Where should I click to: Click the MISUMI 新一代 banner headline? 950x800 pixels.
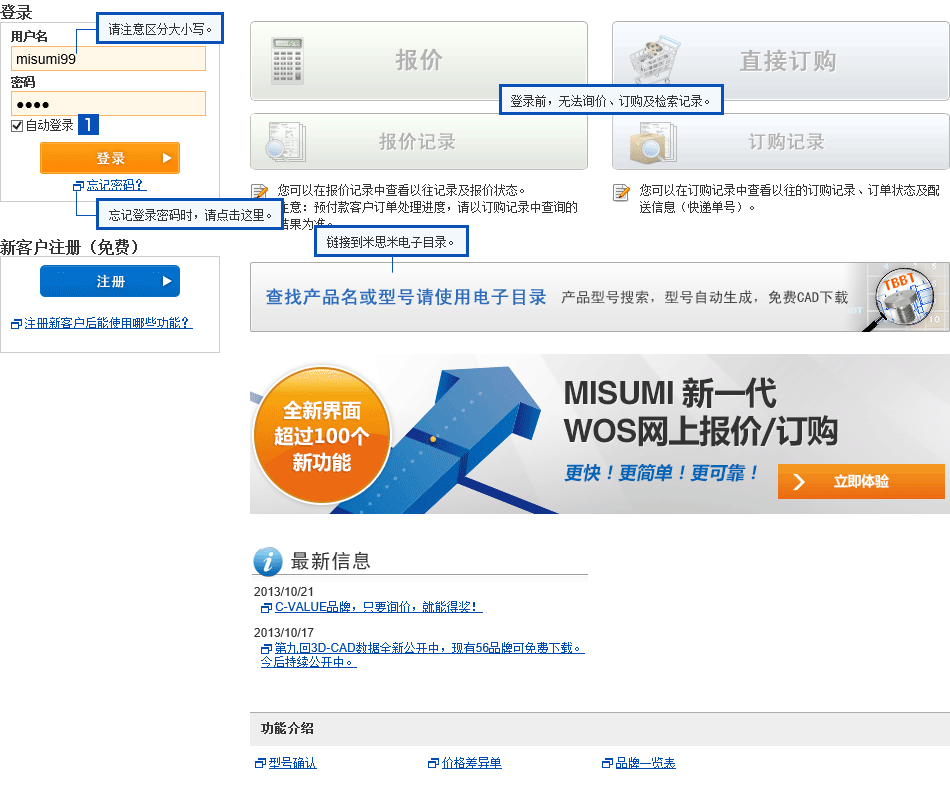pyautogui.click(x=669, y=393)
